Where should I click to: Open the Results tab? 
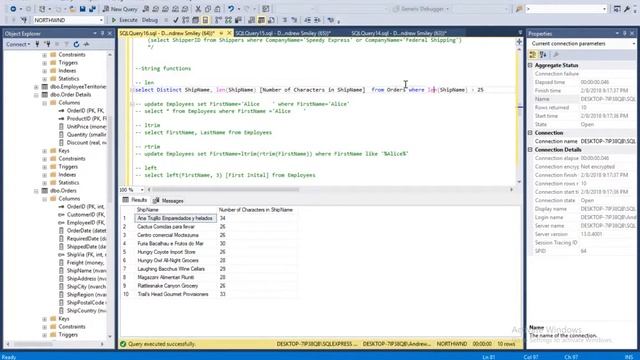pyautogui.click(x=135, y=200)
